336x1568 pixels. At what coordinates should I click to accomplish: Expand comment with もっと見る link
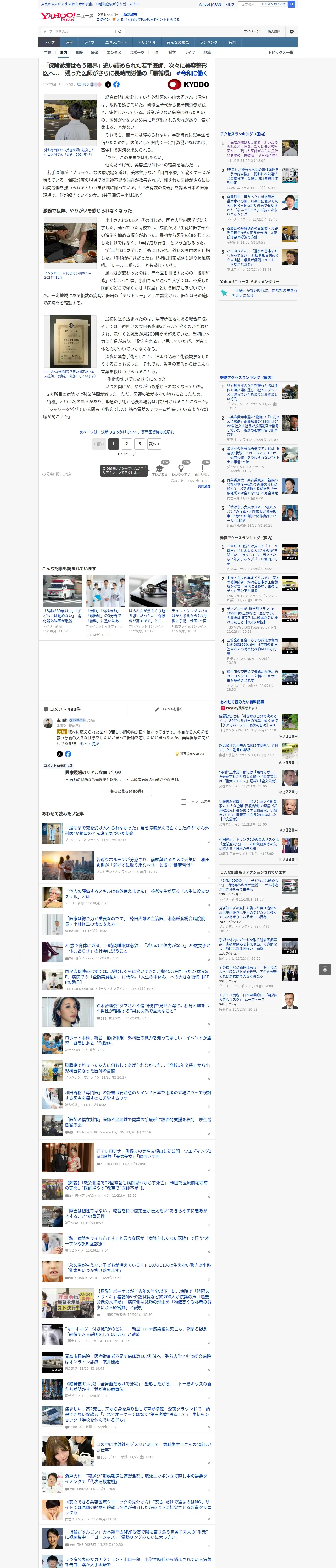point(90,743)
